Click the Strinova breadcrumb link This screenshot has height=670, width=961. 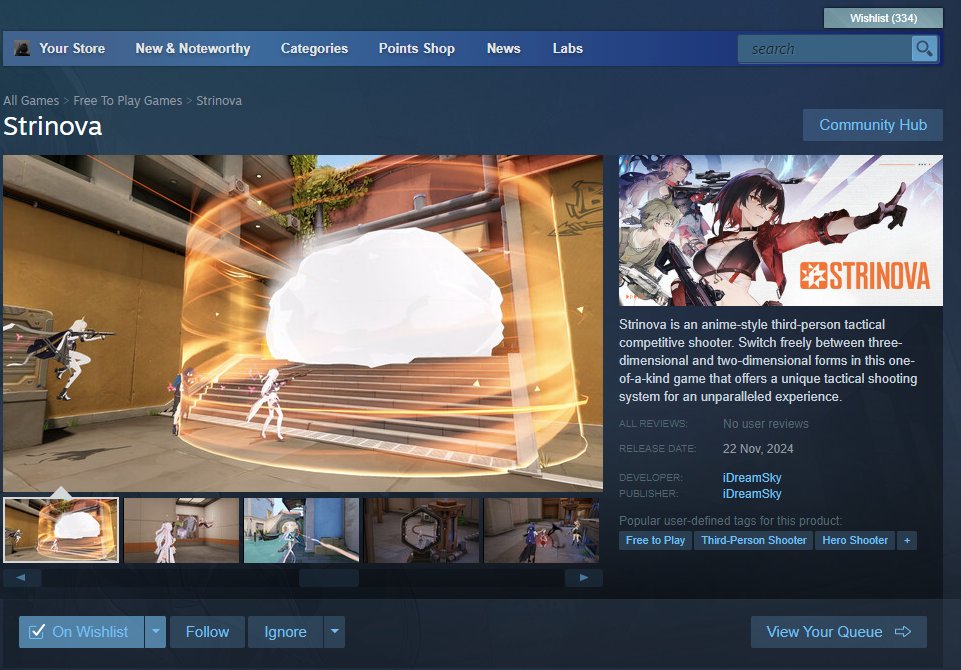(219, 101)
